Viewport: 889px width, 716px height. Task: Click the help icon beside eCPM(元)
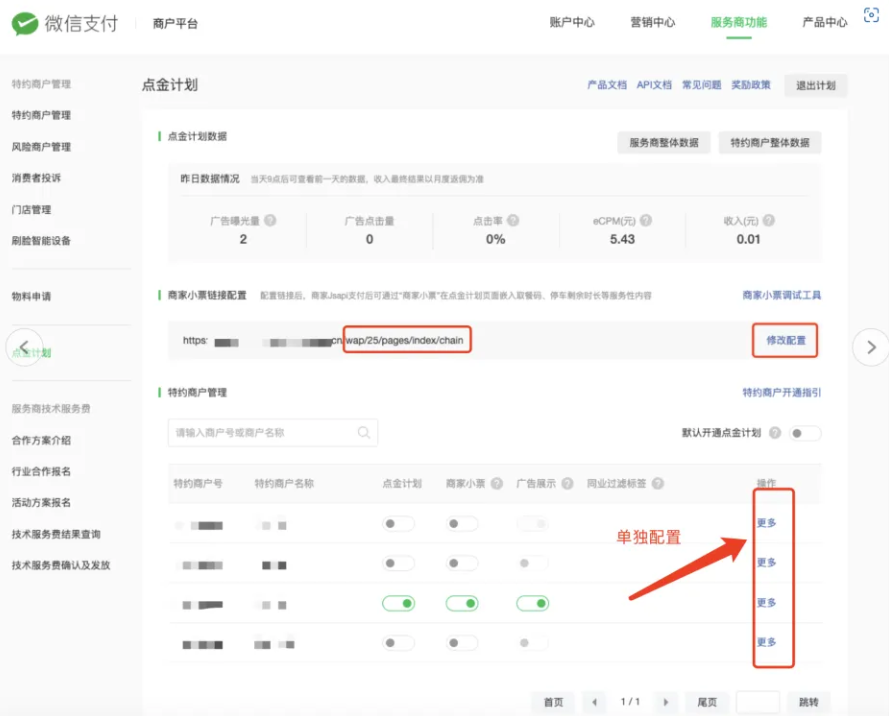646,221
